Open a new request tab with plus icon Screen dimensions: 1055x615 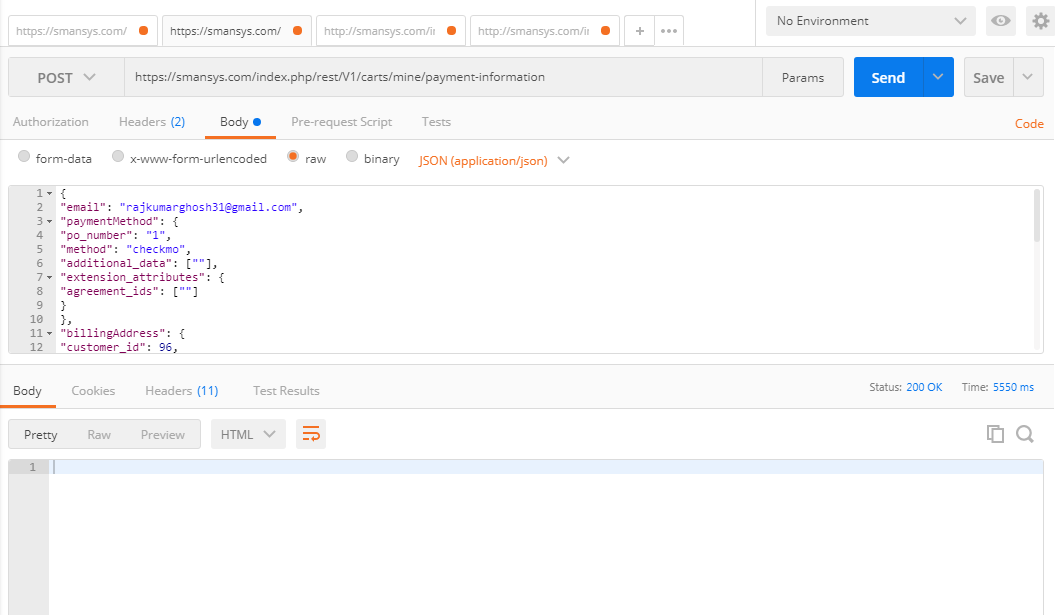[639, 30]
